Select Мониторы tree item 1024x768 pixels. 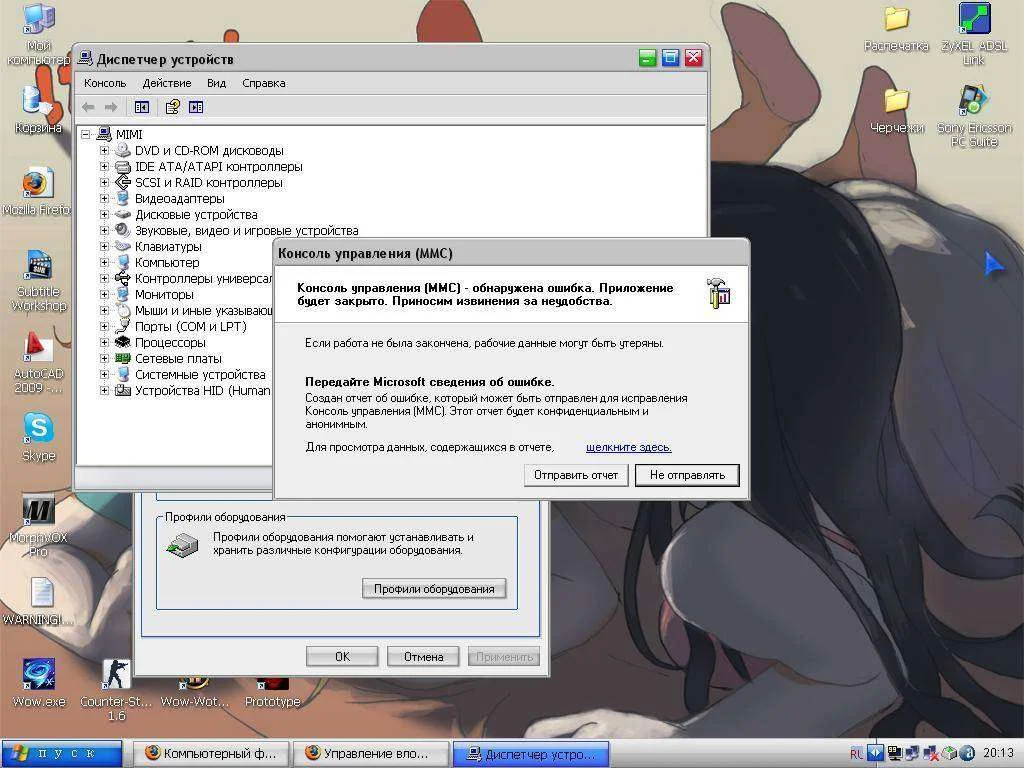click(164, 295)
